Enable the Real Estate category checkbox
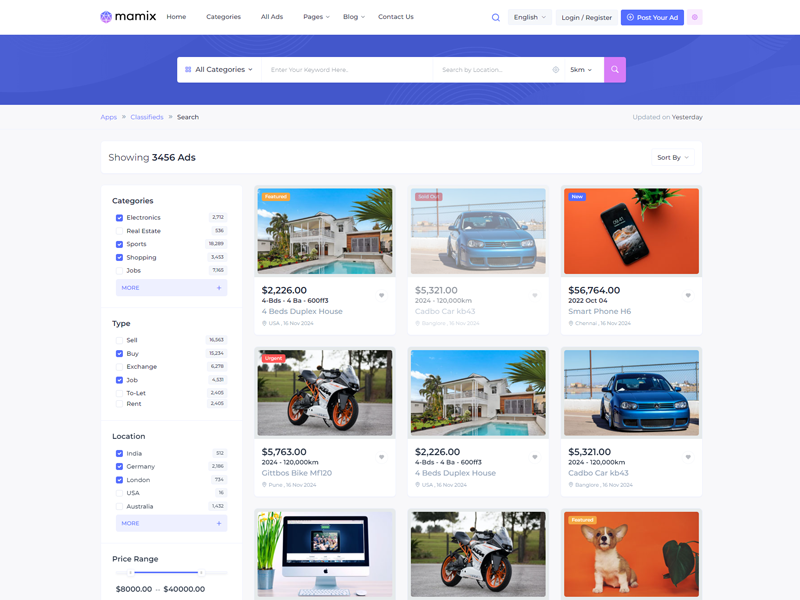The image size is (800, 600). pos(119,231)
